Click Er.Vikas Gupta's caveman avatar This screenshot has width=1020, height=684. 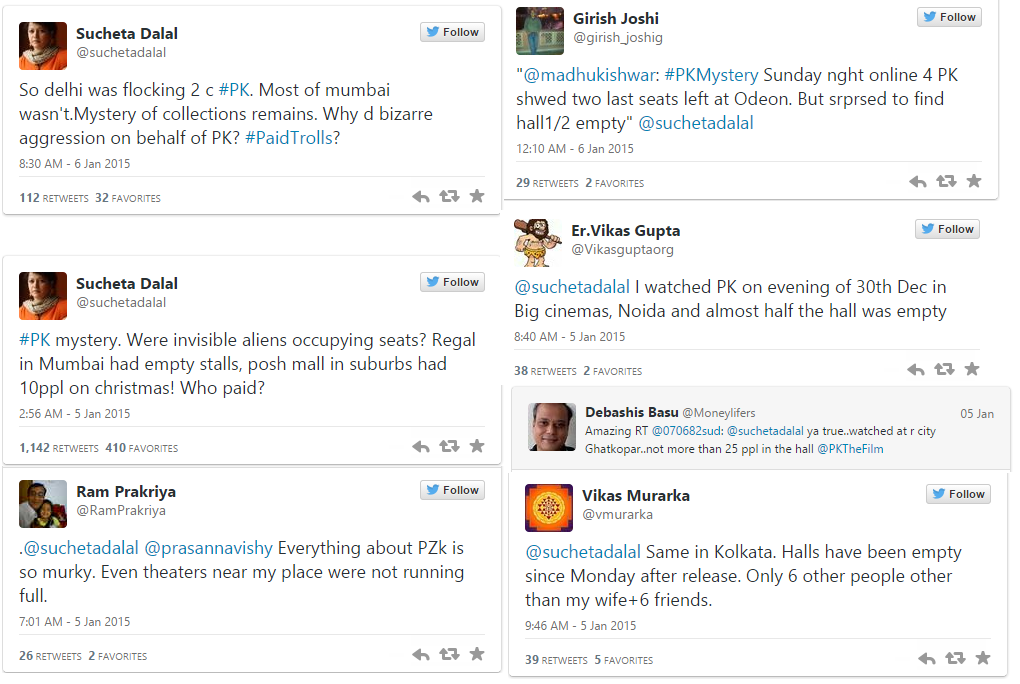[538, 242]
